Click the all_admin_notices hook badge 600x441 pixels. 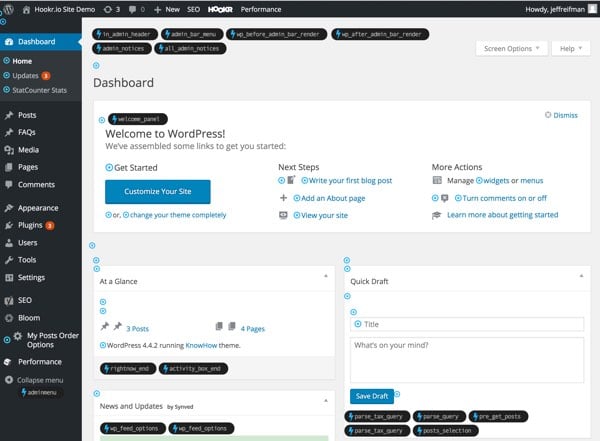[190, 48]
